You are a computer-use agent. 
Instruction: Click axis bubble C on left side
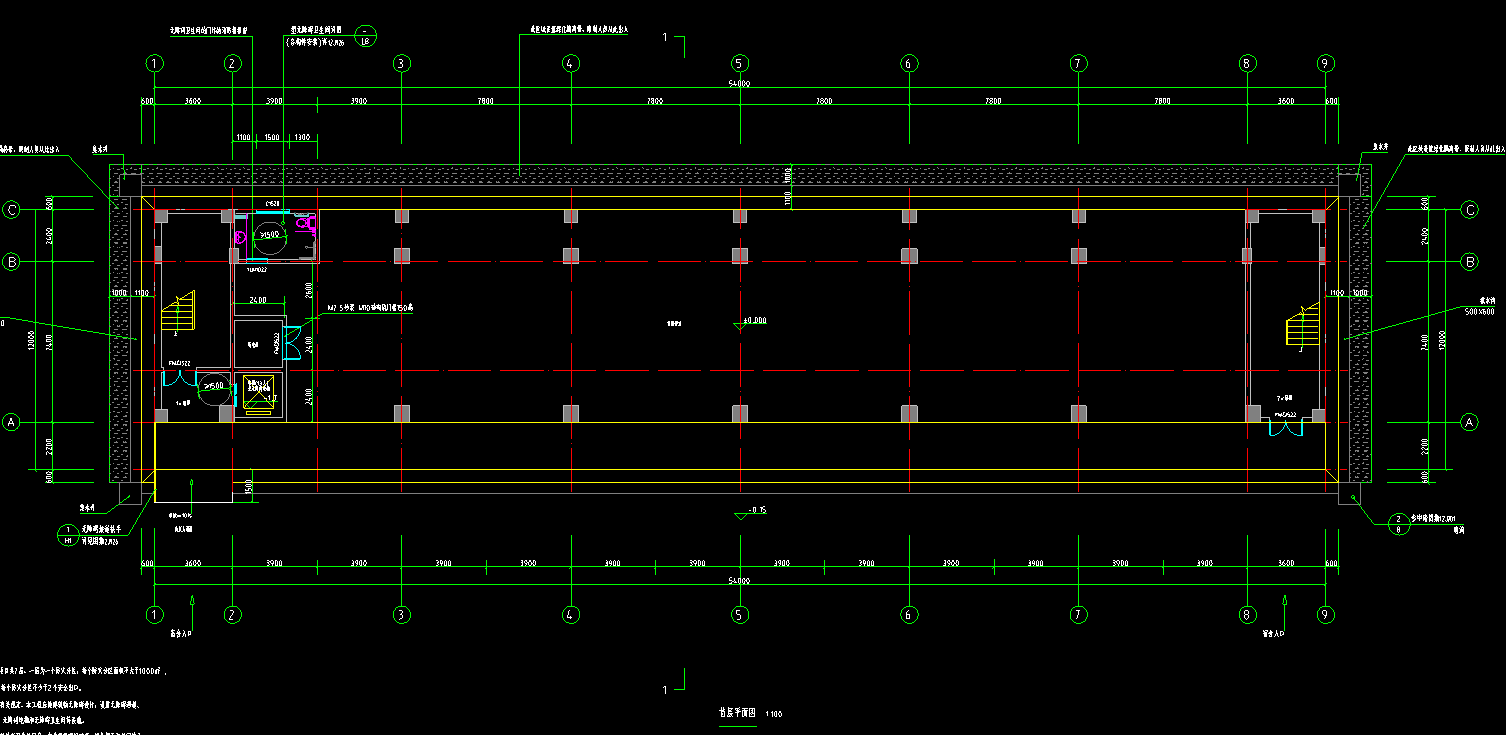[12, 210]
